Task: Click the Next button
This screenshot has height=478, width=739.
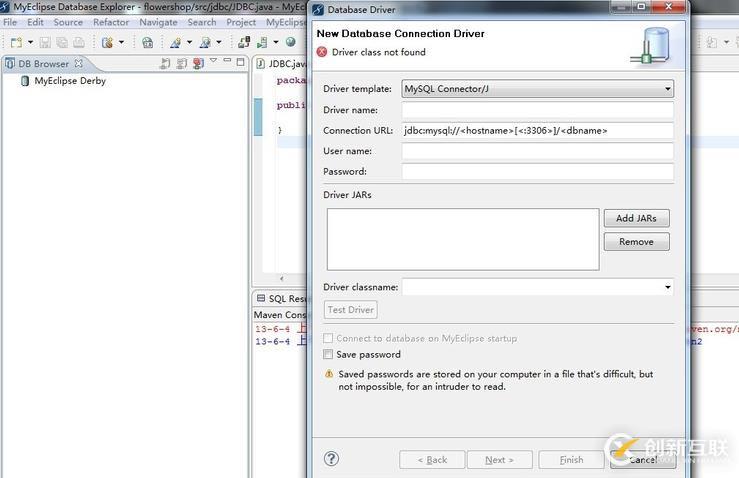Action: [x=500, y=460]
